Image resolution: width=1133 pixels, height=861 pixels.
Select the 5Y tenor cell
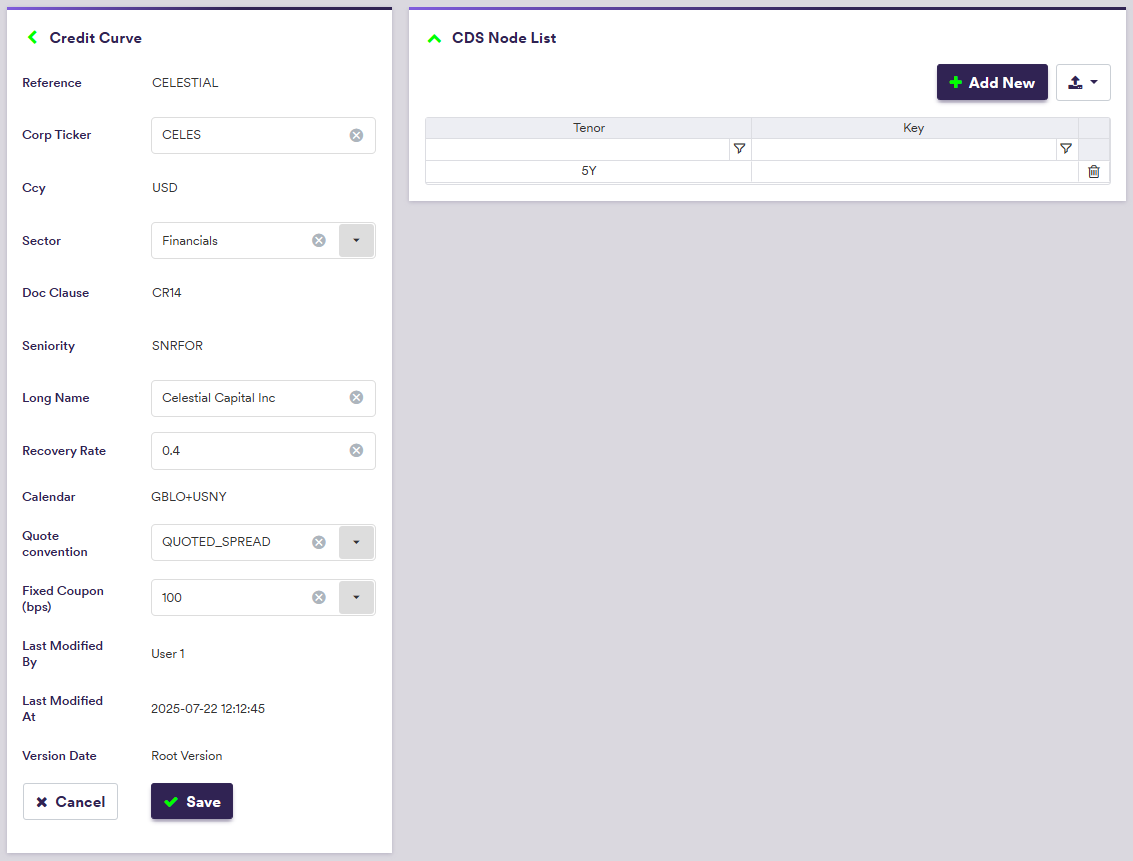tap(588, 172)
